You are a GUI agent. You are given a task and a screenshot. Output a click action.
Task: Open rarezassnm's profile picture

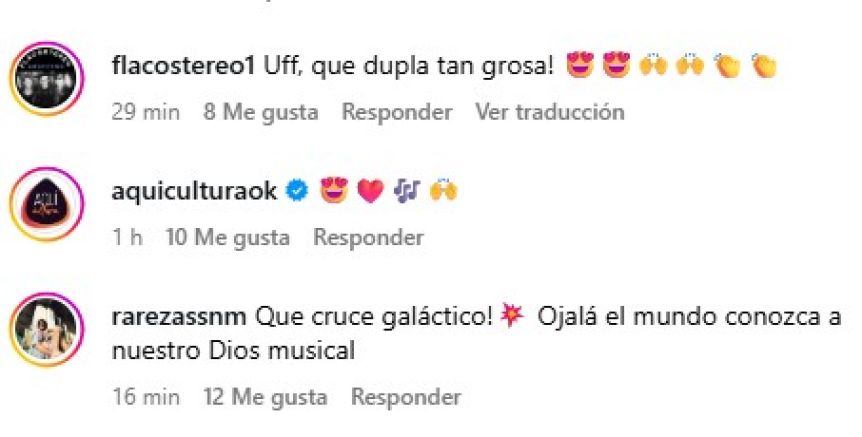click(x=47, y=330)
